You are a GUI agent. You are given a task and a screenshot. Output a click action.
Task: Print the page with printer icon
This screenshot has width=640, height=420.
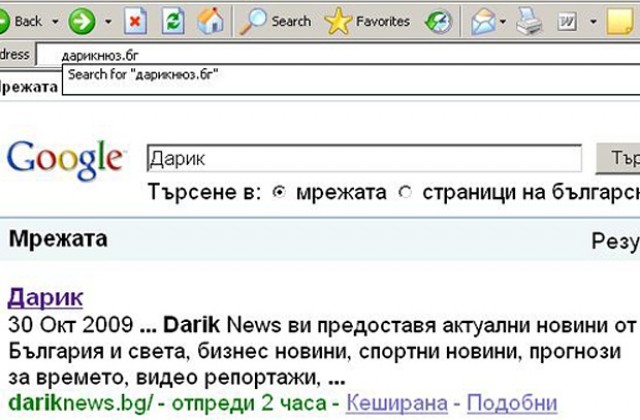(x=529, y=21)
